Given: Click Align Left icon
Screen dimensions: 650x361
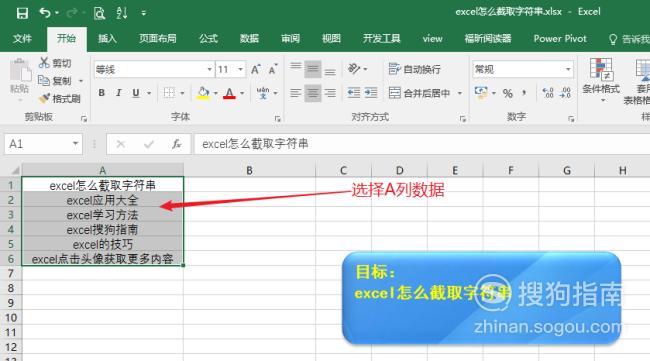Looking at the screenshot, I should [x=296, y=93].
